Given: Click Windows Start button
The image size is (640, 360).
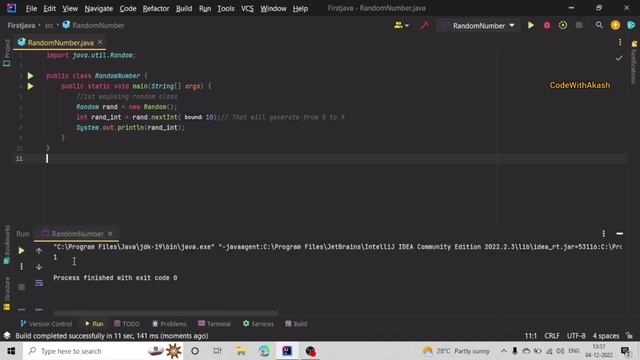Looking at the screenshot, I should coord(11,351).
